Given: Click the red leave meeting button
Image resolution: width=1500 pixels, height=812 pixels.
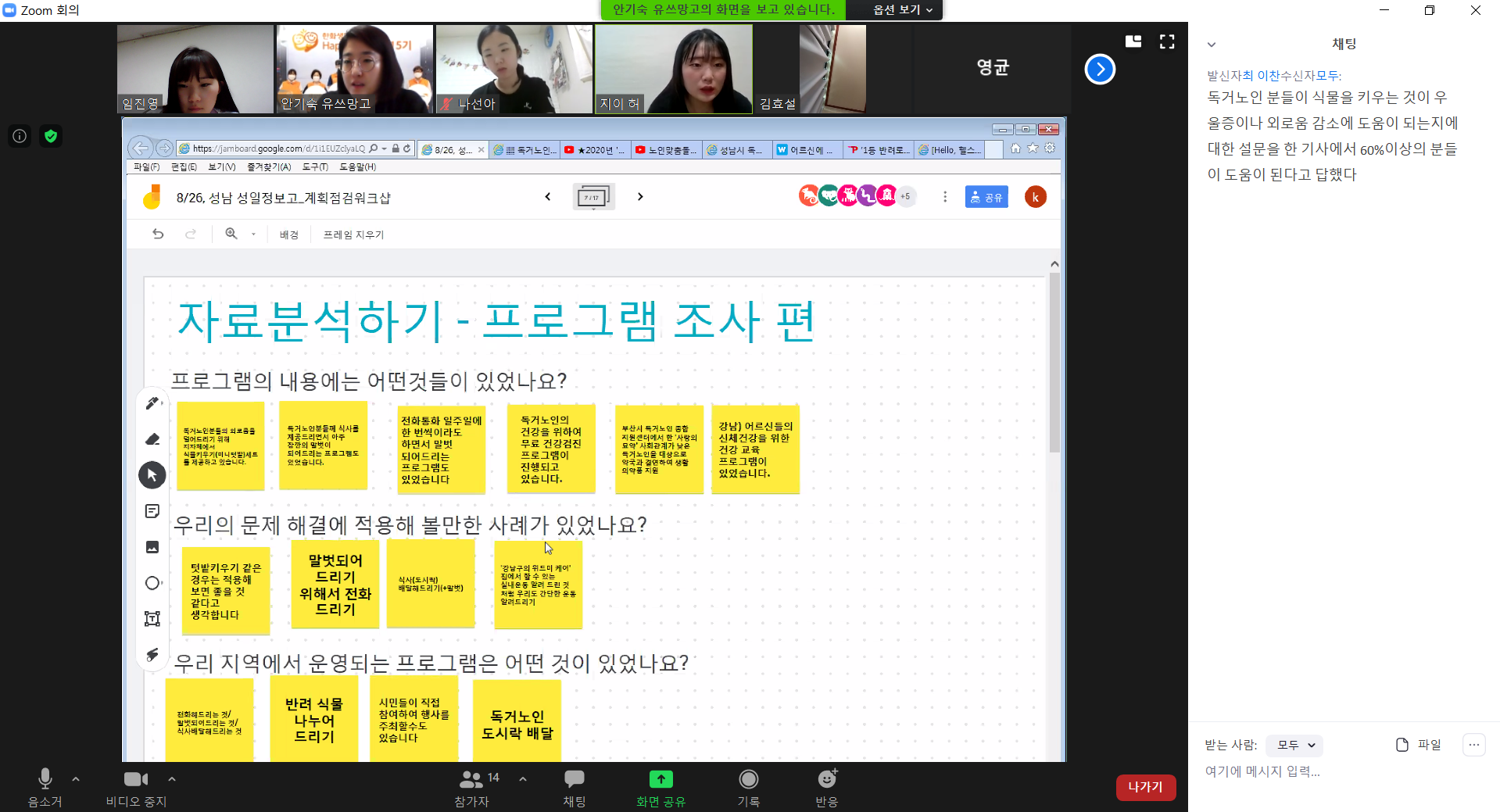Looking at the screenshot, I should 1145,787.
